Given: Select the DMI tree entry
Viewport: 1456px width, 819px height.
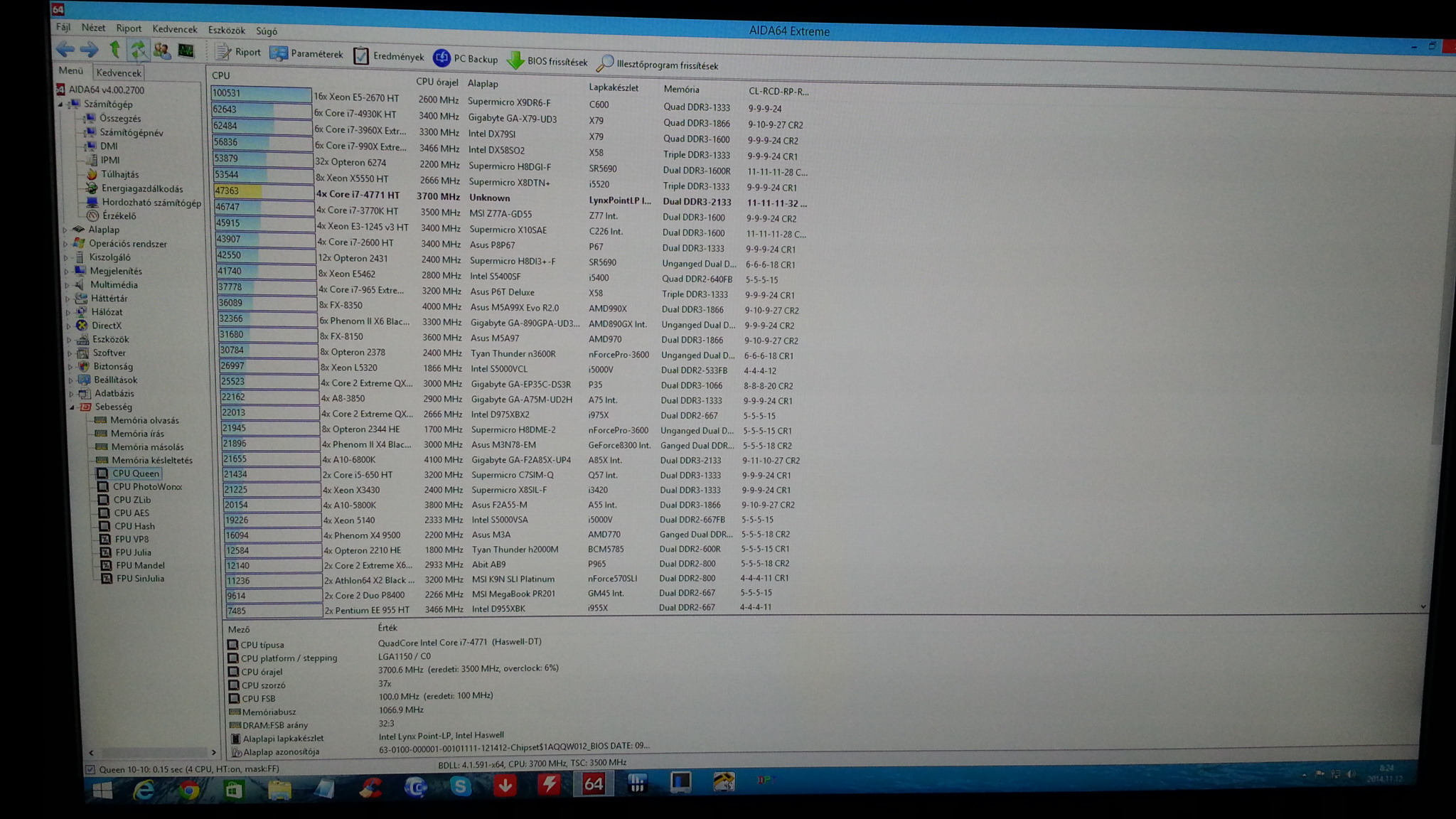Looking at the screenshot, I should pos(109,146).
